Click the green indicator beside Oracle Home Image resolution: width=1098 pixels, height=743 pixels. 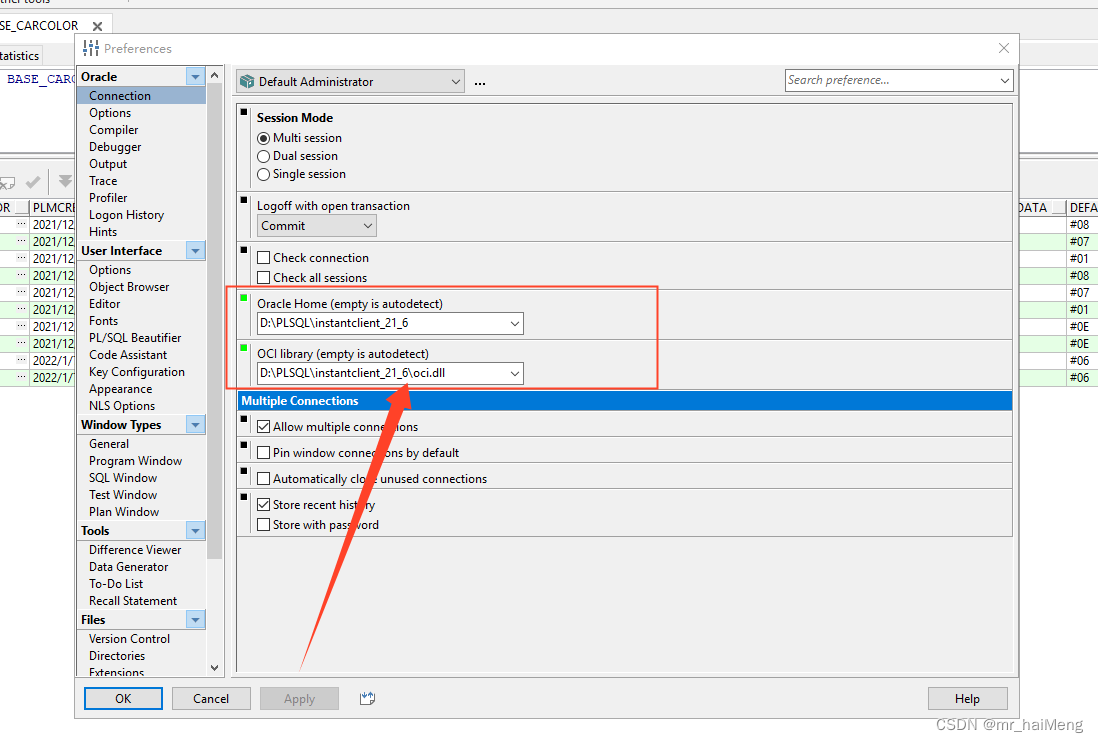click(244, 298)
